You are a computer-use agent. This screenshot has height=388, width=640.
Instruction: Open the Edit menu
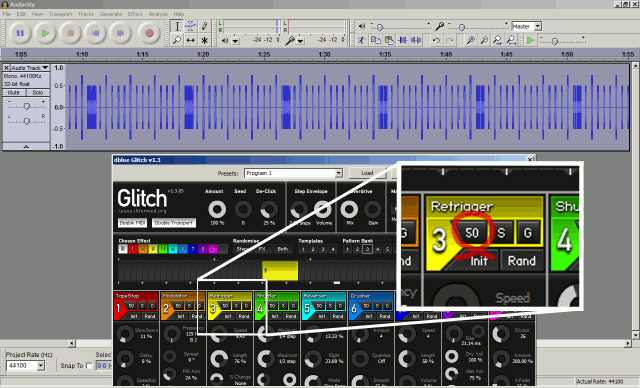(21, 14)
